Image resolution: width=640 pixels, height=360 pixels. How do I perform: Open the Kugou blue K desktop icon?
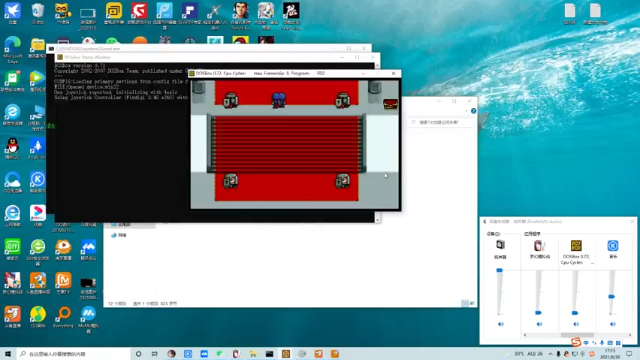pos(38,180)
